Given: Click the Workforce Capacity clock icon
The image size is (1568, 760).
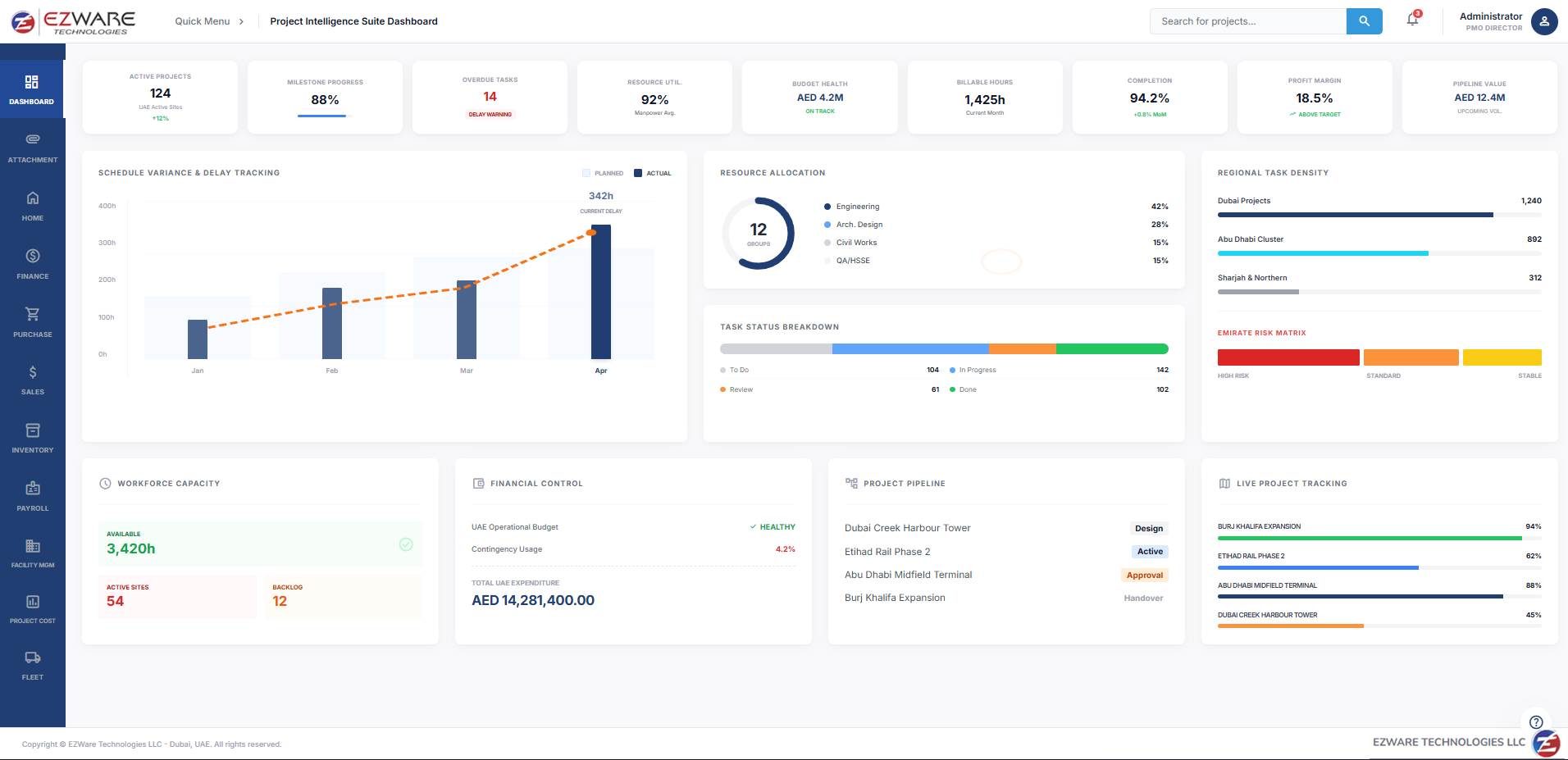Looking at the screenshot, I should pos(105,484).
